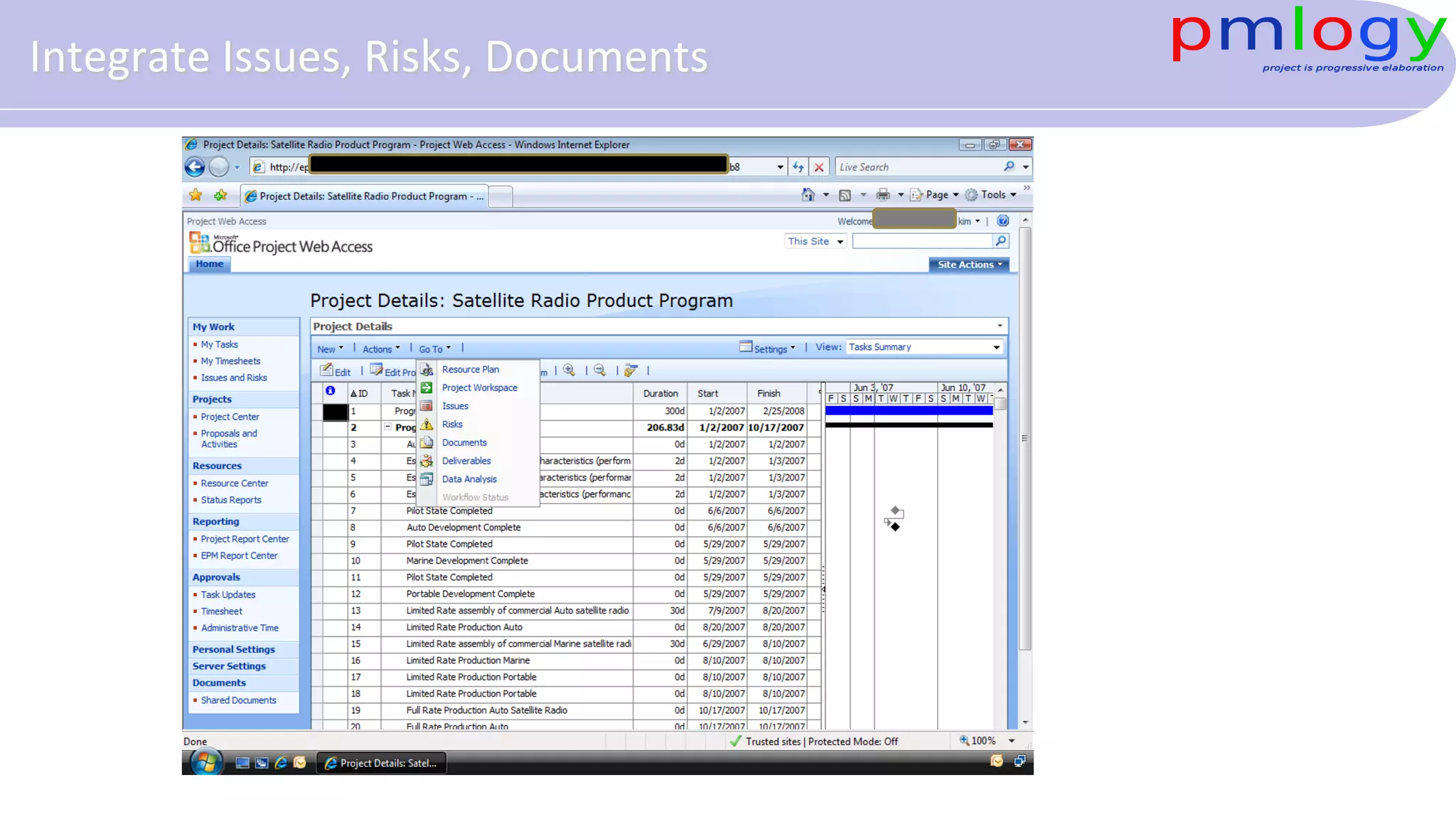Click the site search text box
The image size is (1456, 819).
click(x=922, y=241)
